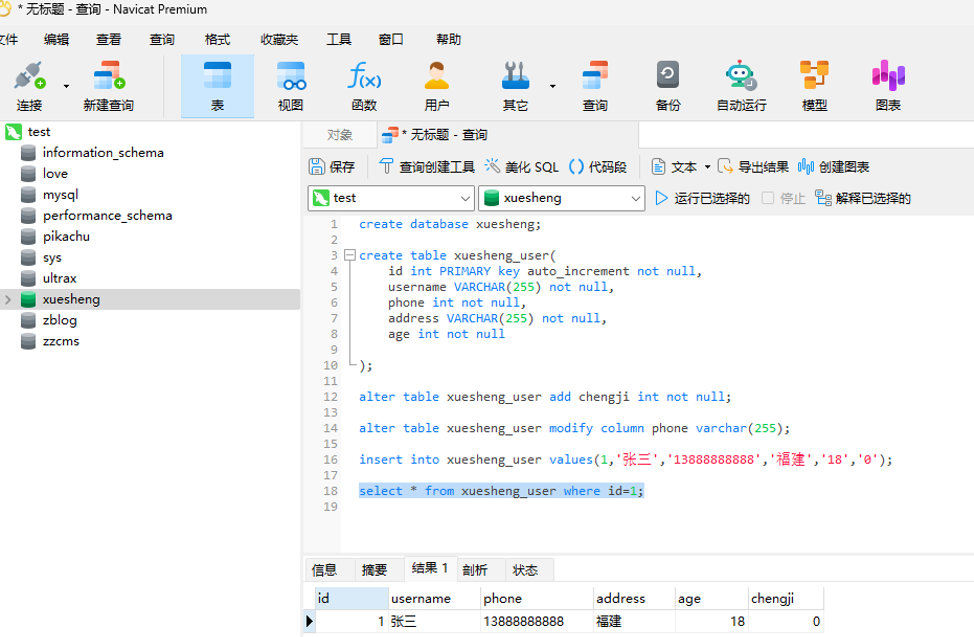Switch to the 剖析 (Profile) result tab
The image size is (974, 637).
[475, 570]
